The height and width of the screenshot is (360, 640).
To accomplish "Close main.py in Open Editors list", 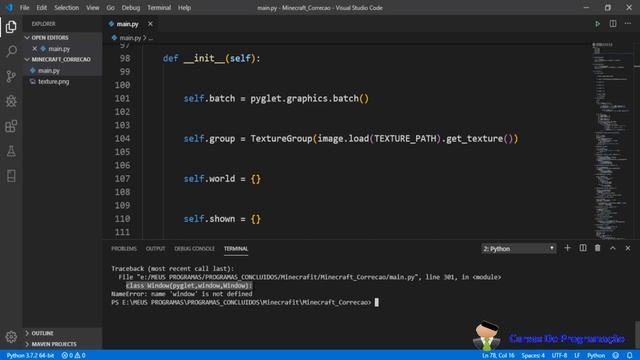I will click(x=35, y=49).
